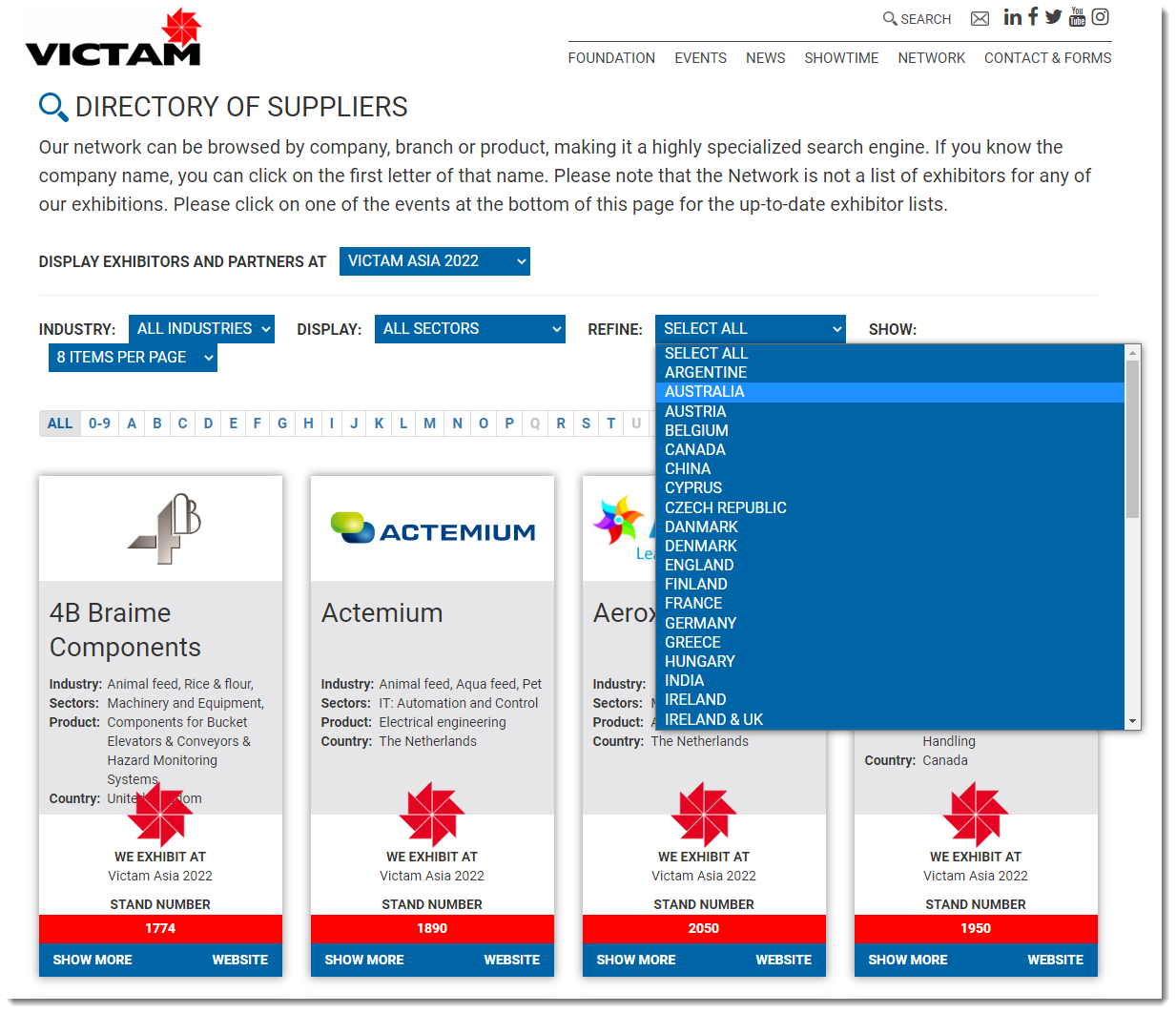Expand the Victam Asia 2022 exhibition dropdown

pyautogui.click(x=434, y=261)
